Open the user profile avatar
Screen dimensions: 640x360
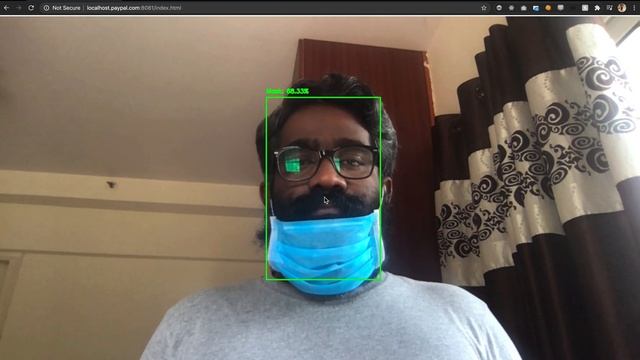click(x=622, y=8)
